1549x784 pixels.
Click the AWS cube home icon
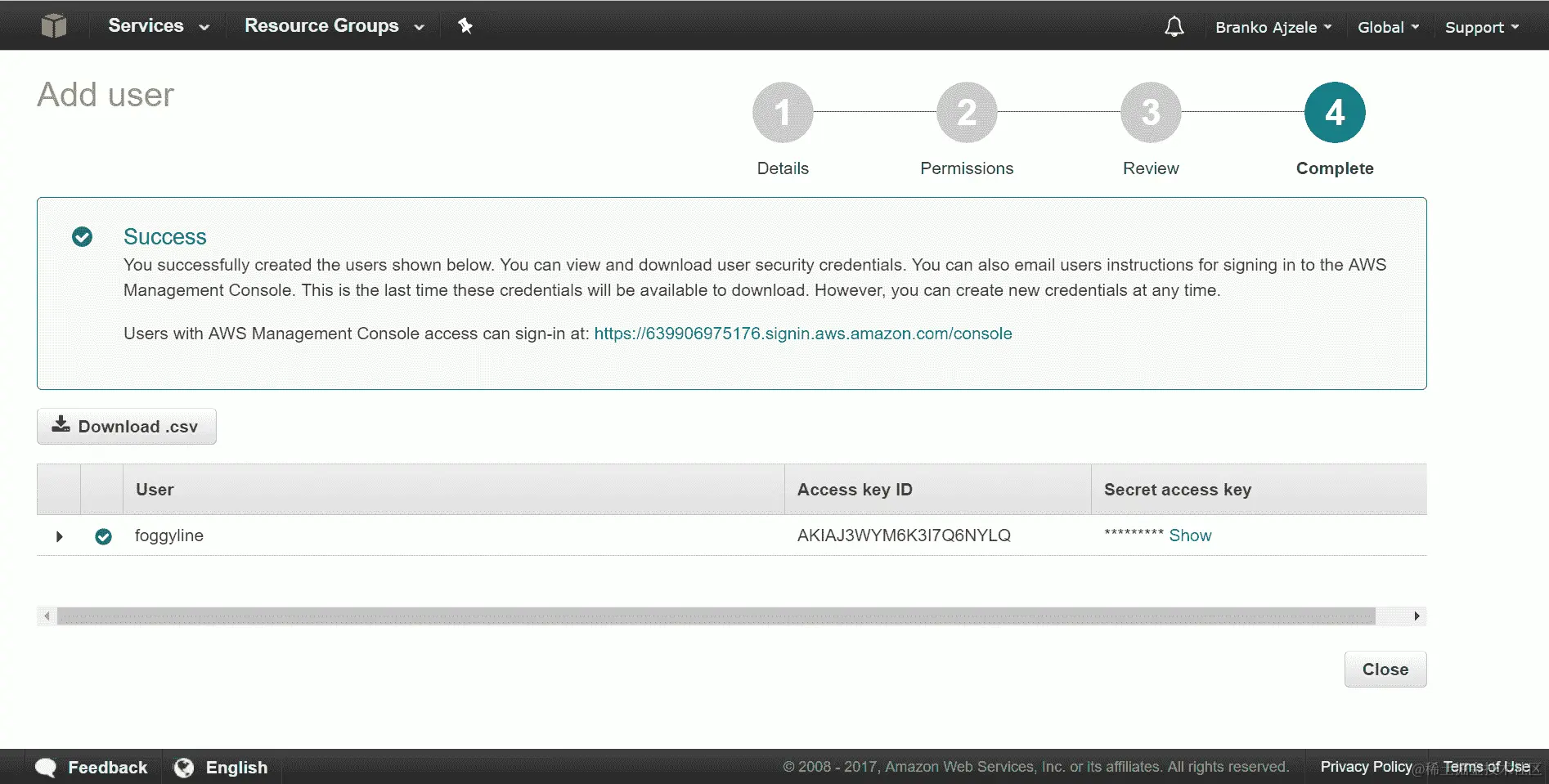[x=54, y=25]
